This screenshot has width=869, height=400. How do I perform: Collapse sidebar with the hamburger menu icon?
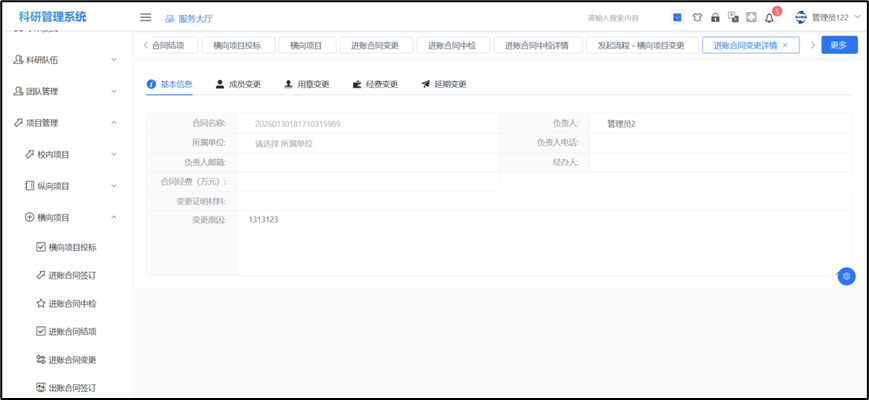tap(145, 17)
